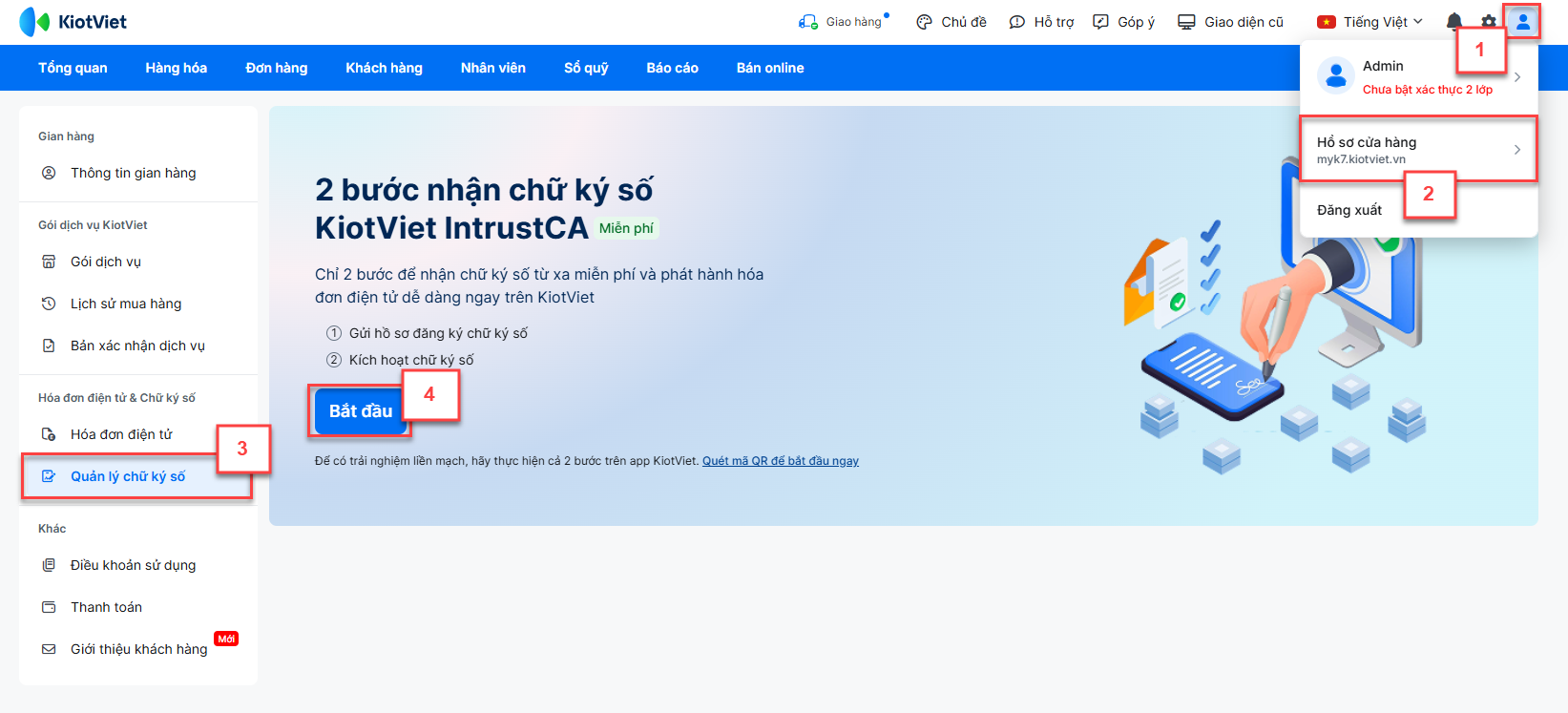Click the Hỗ trợ support icon
This screenshot has width=1568, height=713.
coord(1017,22)
